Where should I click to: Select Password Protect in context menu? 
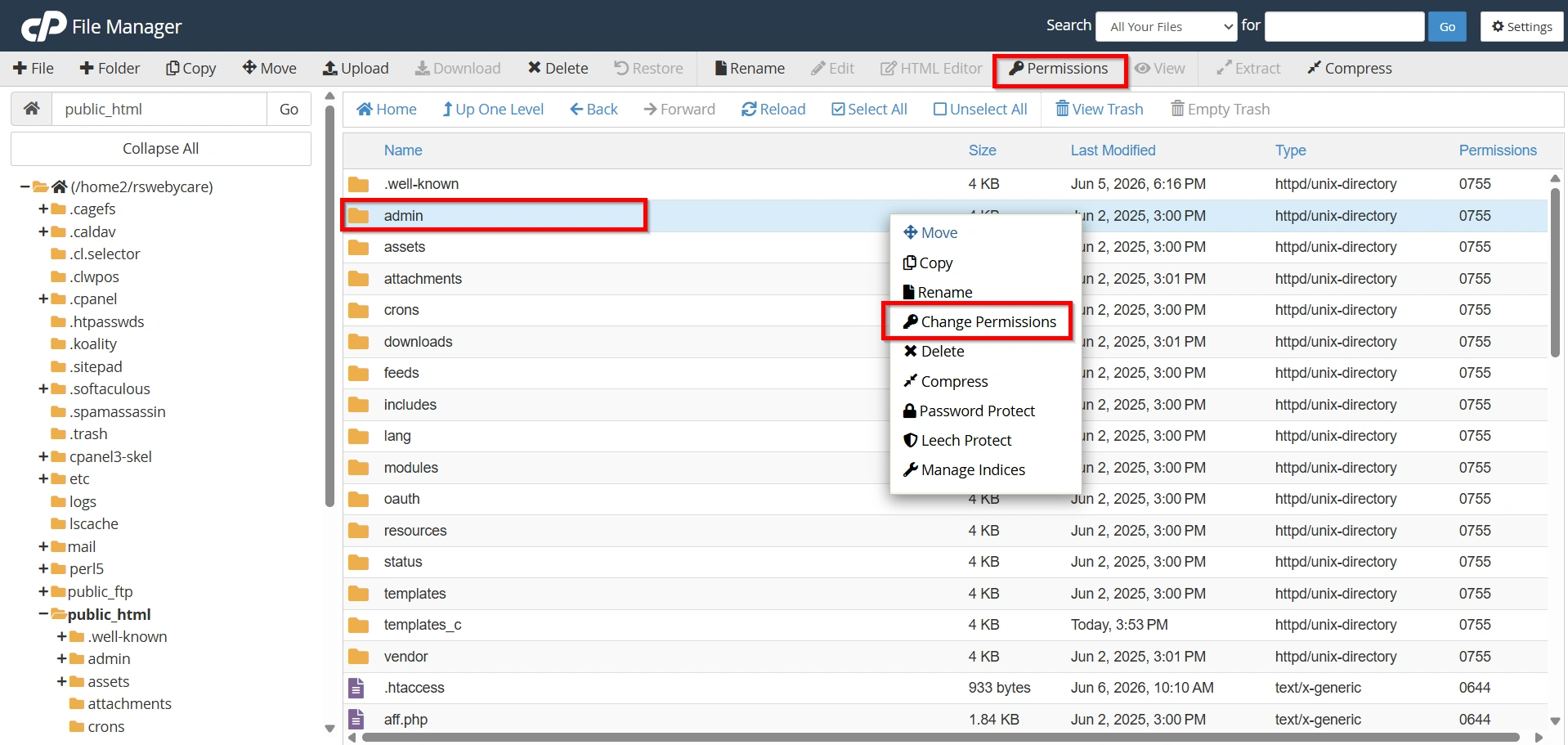click(969, 411)
